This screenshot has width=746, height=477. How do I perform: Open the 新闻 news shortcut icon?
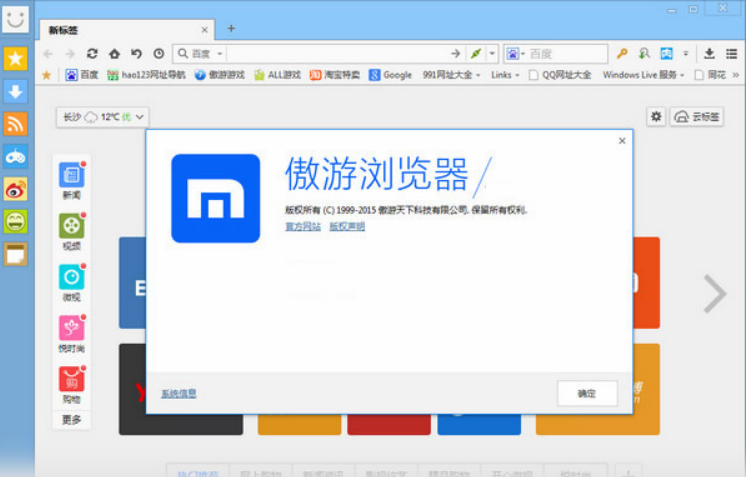pyautogui.click(x=71, y=175)
